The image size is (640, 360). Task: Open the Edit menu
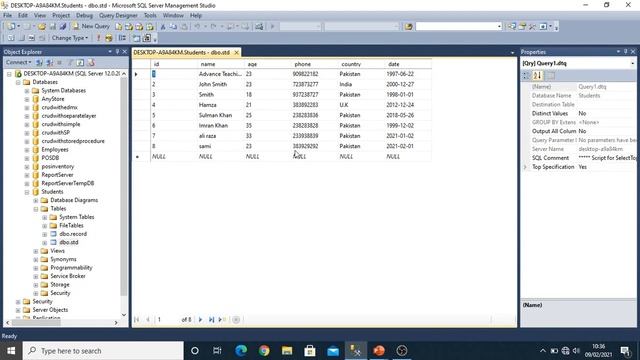pyautogui.click(x=23, y=16)
